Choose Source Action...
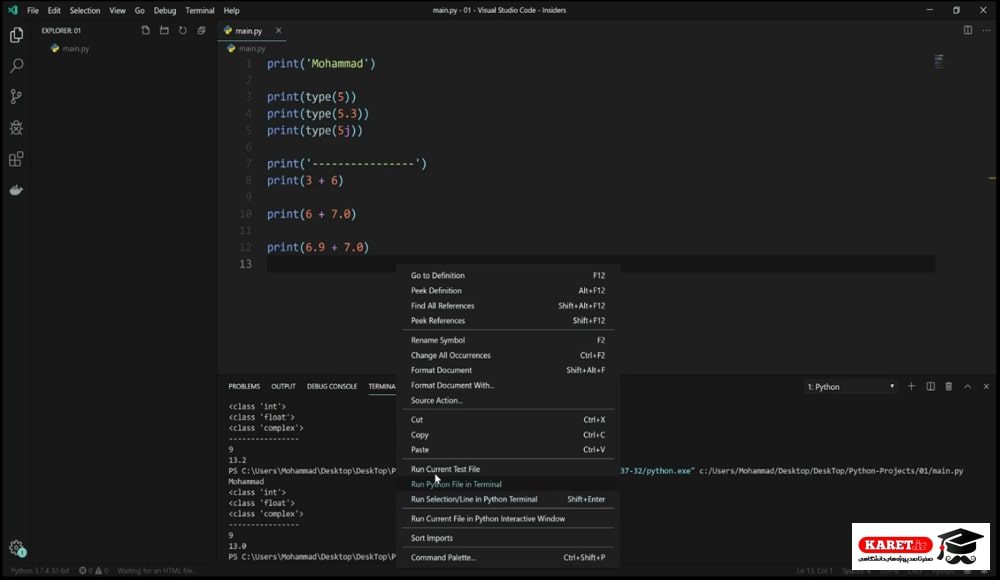The height and width of the screenshot is (580, 1000). (x=508, y=401)
